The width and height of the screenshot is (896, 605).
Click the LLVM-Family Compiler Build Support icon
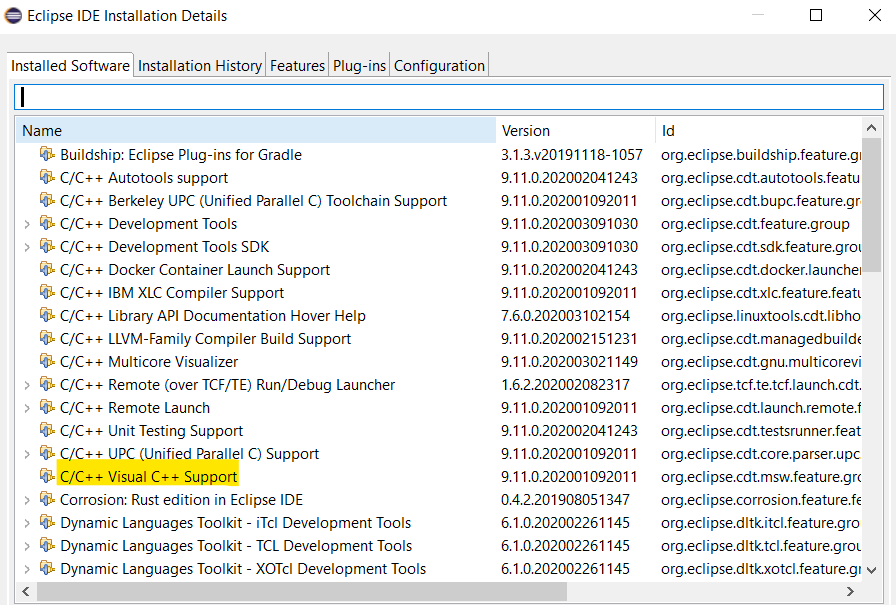pyautogui.click(x=47, y=338)
